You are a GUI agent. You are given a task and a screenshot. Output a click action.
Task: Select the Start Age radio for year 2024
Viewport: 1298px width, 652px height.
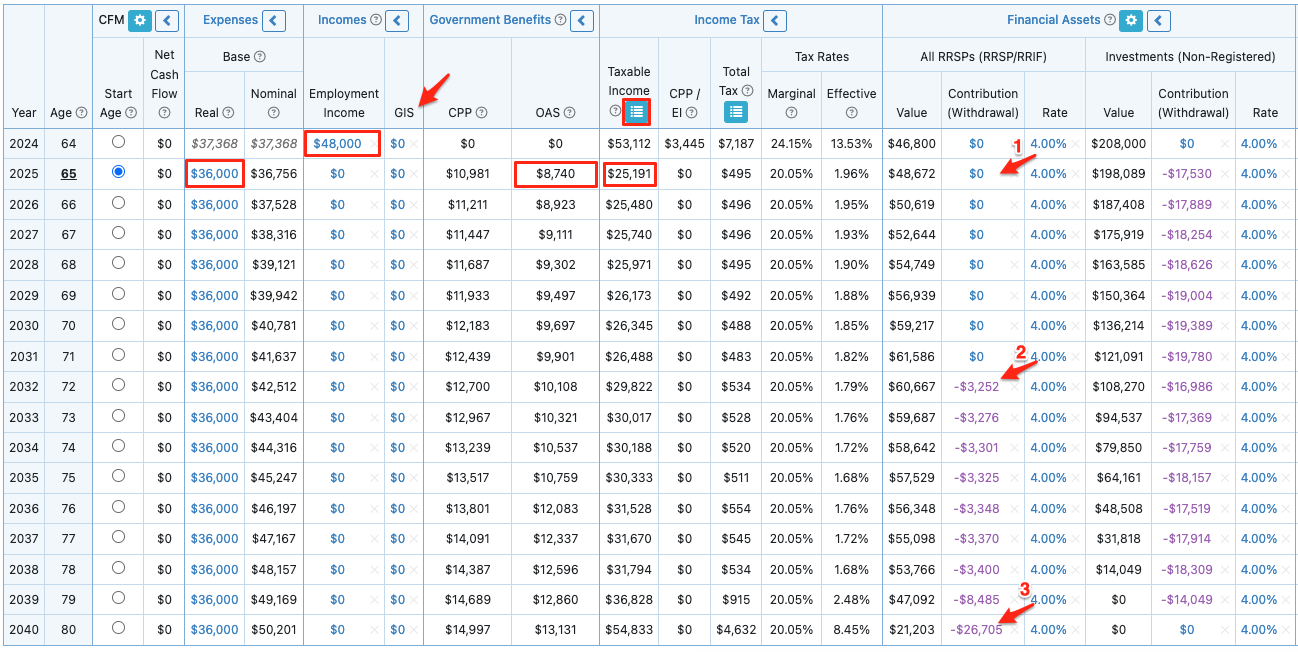(x=118, y=143)
